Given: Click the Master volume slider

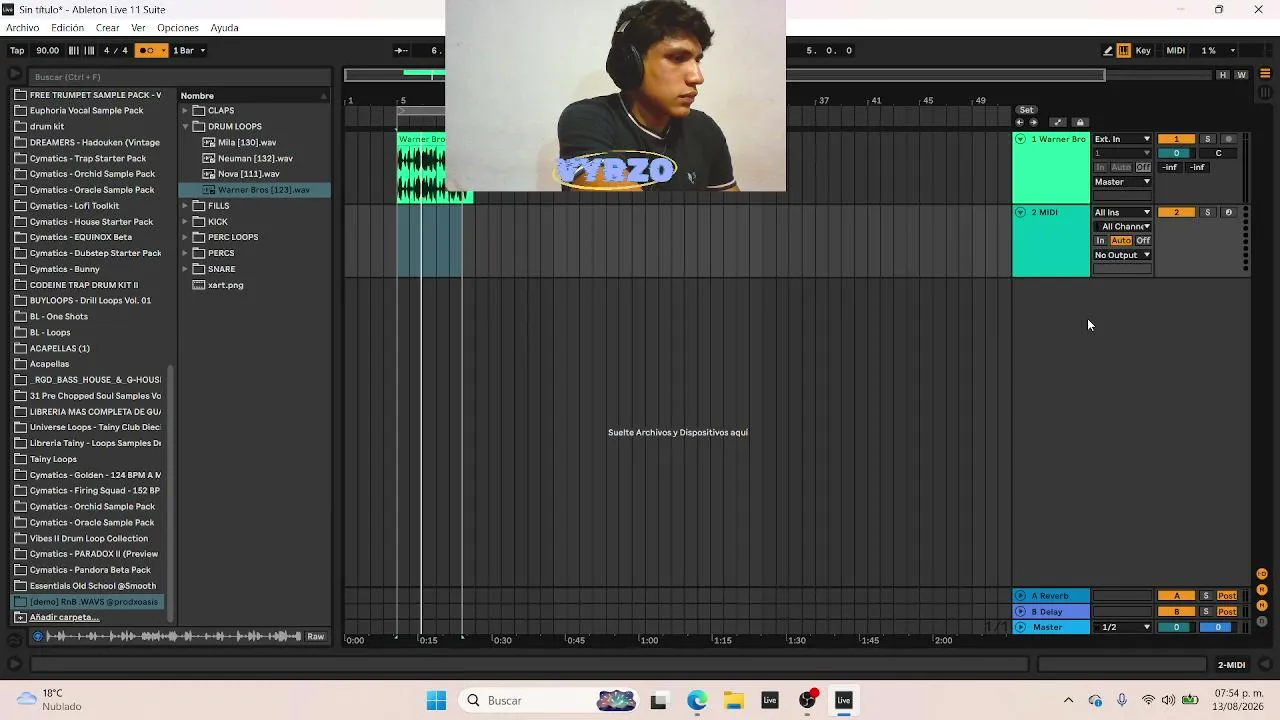Looking at the screenshot, I should (x=1176, y=627).
